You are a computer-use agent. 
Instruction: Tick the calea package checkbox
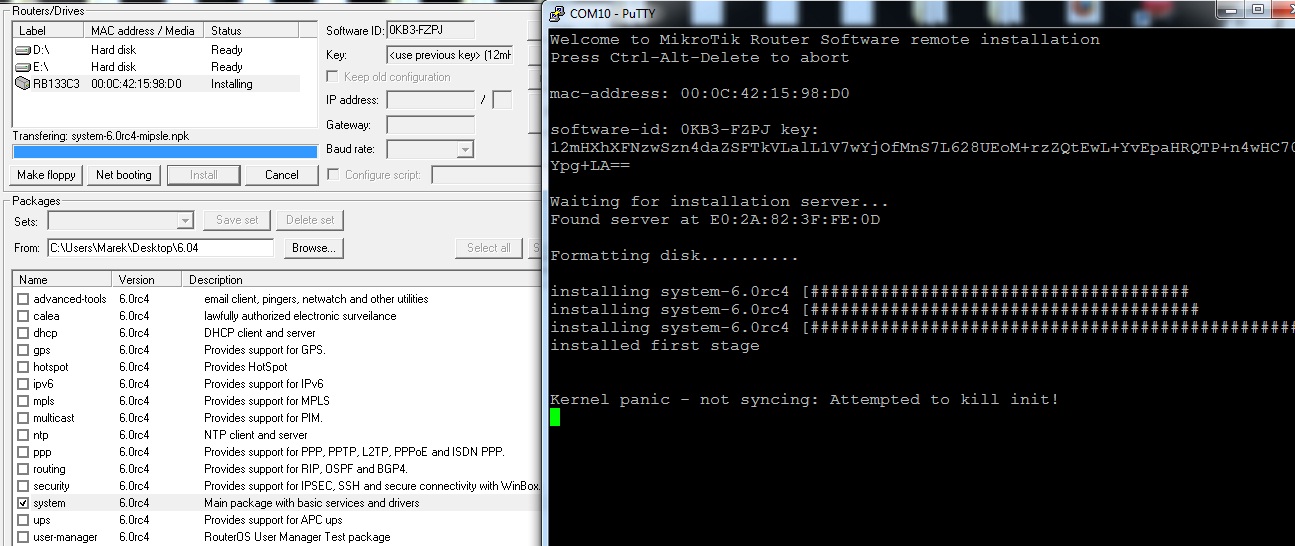tap(23, 316)
